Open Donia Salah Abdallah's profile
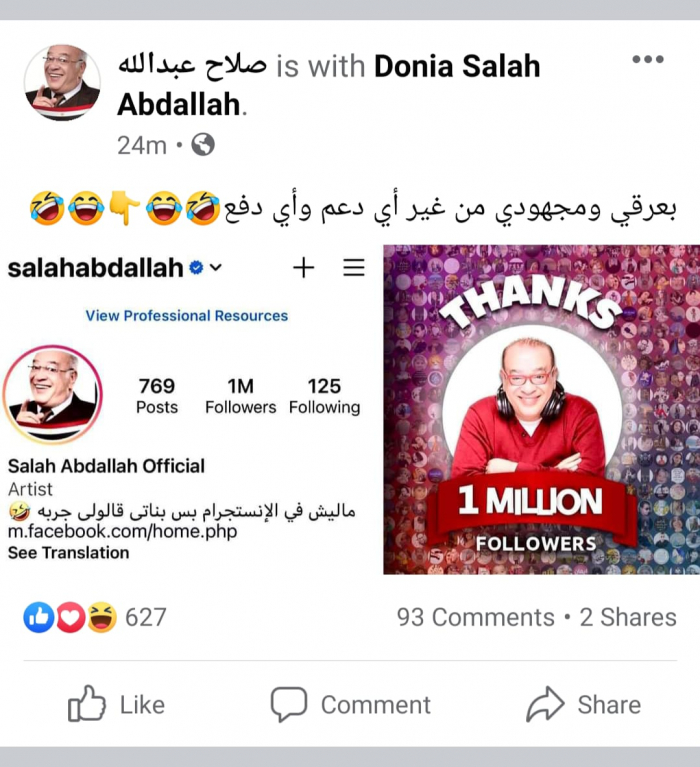700x767 pixels. point(329,85)
